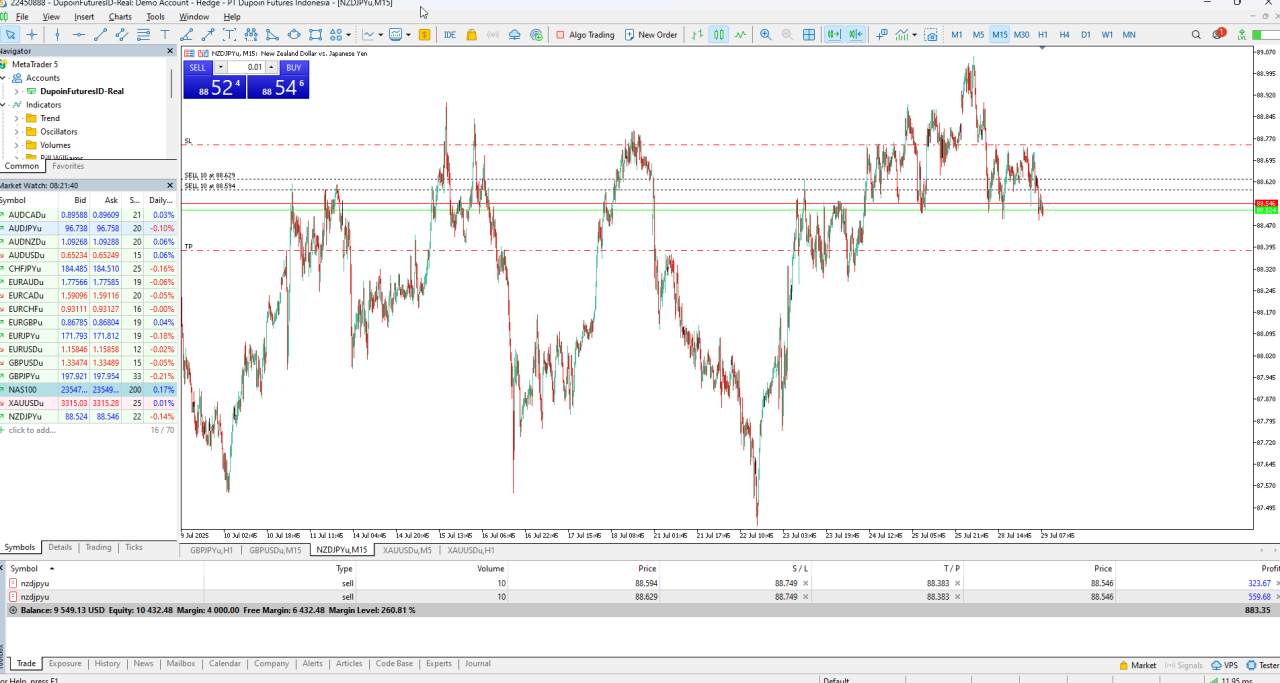Viewport: 1280px width, 683px height.
Task: Open the chart type dropdown arrow
Action: click(381, 34)
